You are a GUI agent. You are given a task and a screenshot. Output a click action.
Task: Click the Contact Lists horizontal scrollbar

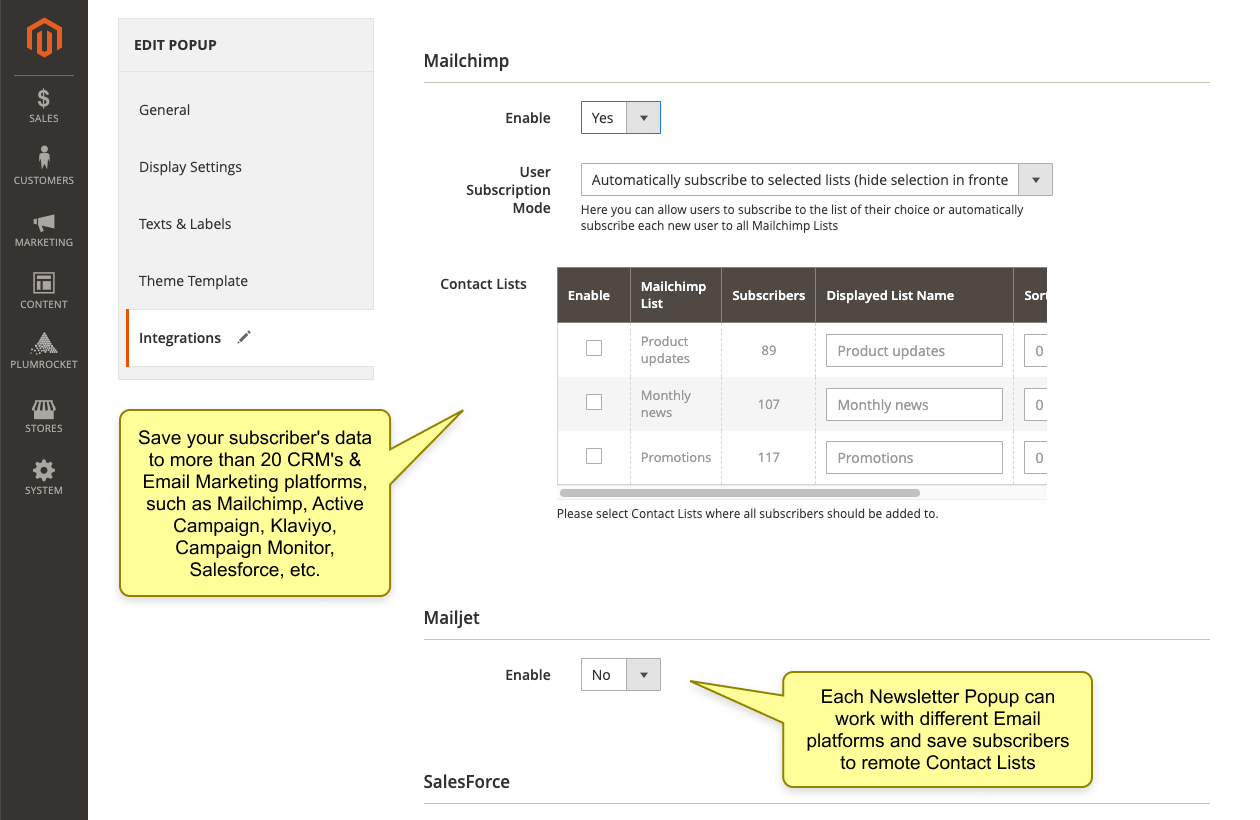point(740,493)
